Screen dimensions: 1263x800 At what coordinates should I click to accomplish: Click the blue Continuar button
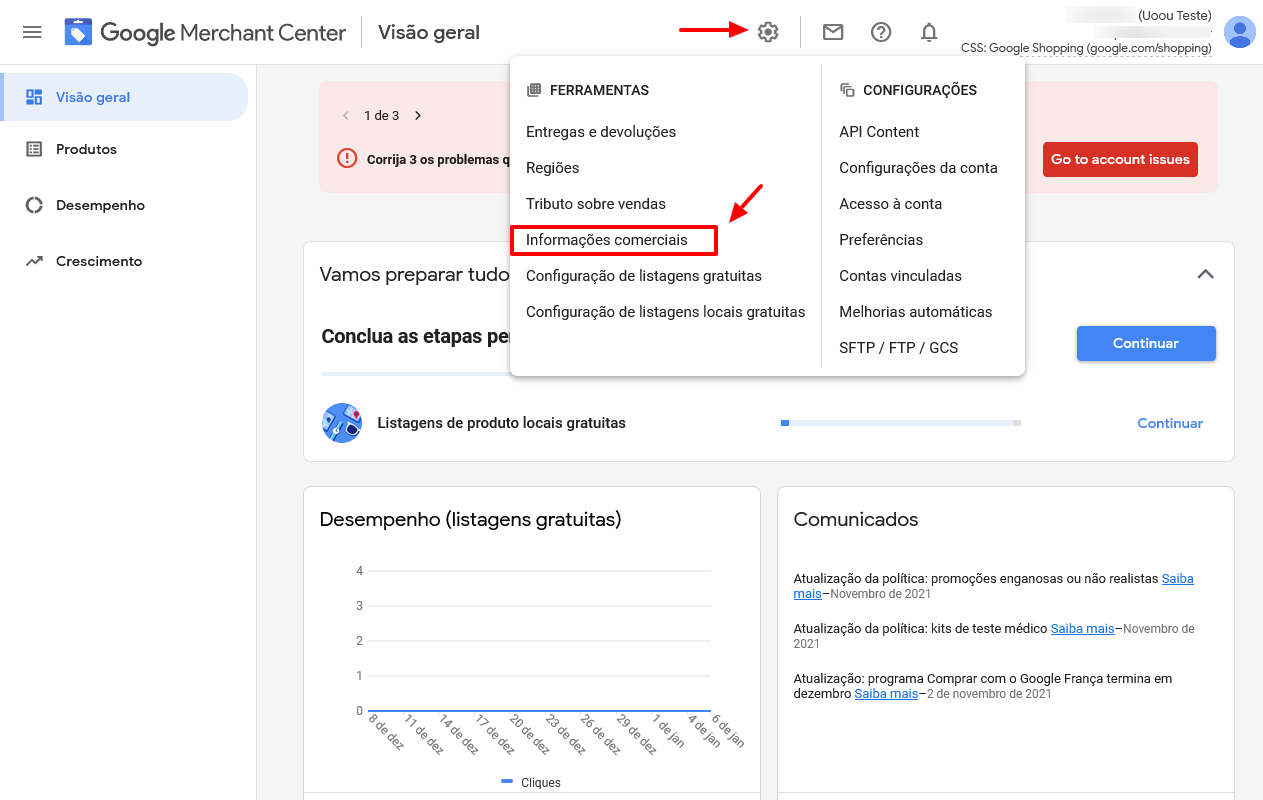(x=1146, y=343)
